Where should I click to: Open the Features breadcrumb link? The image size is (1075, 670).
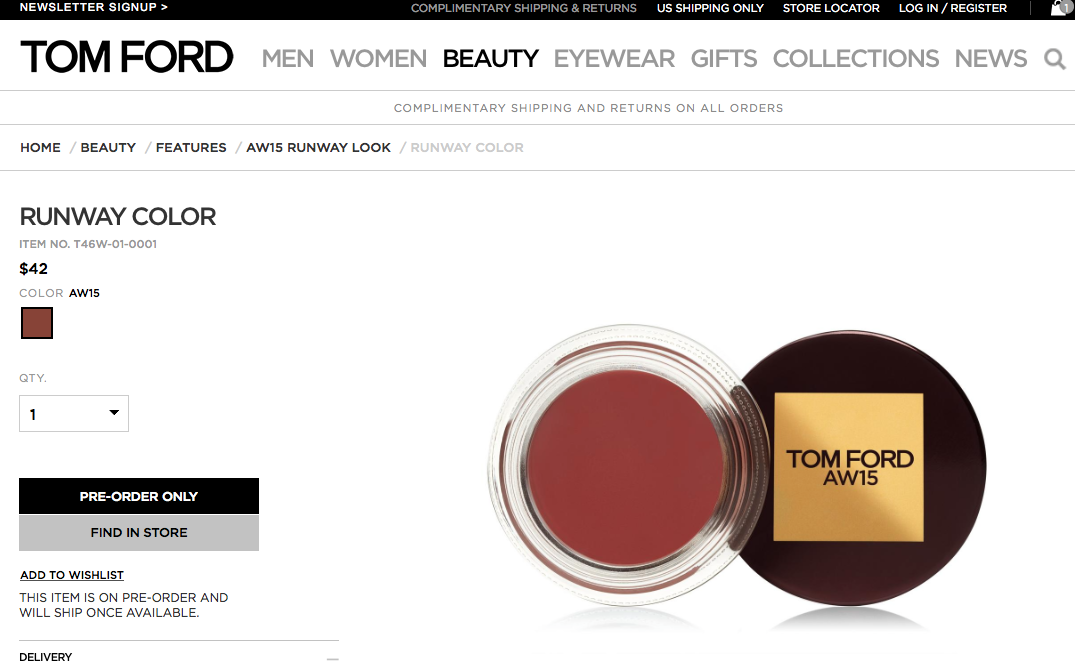pyautogui.click(x=191, y=147)
